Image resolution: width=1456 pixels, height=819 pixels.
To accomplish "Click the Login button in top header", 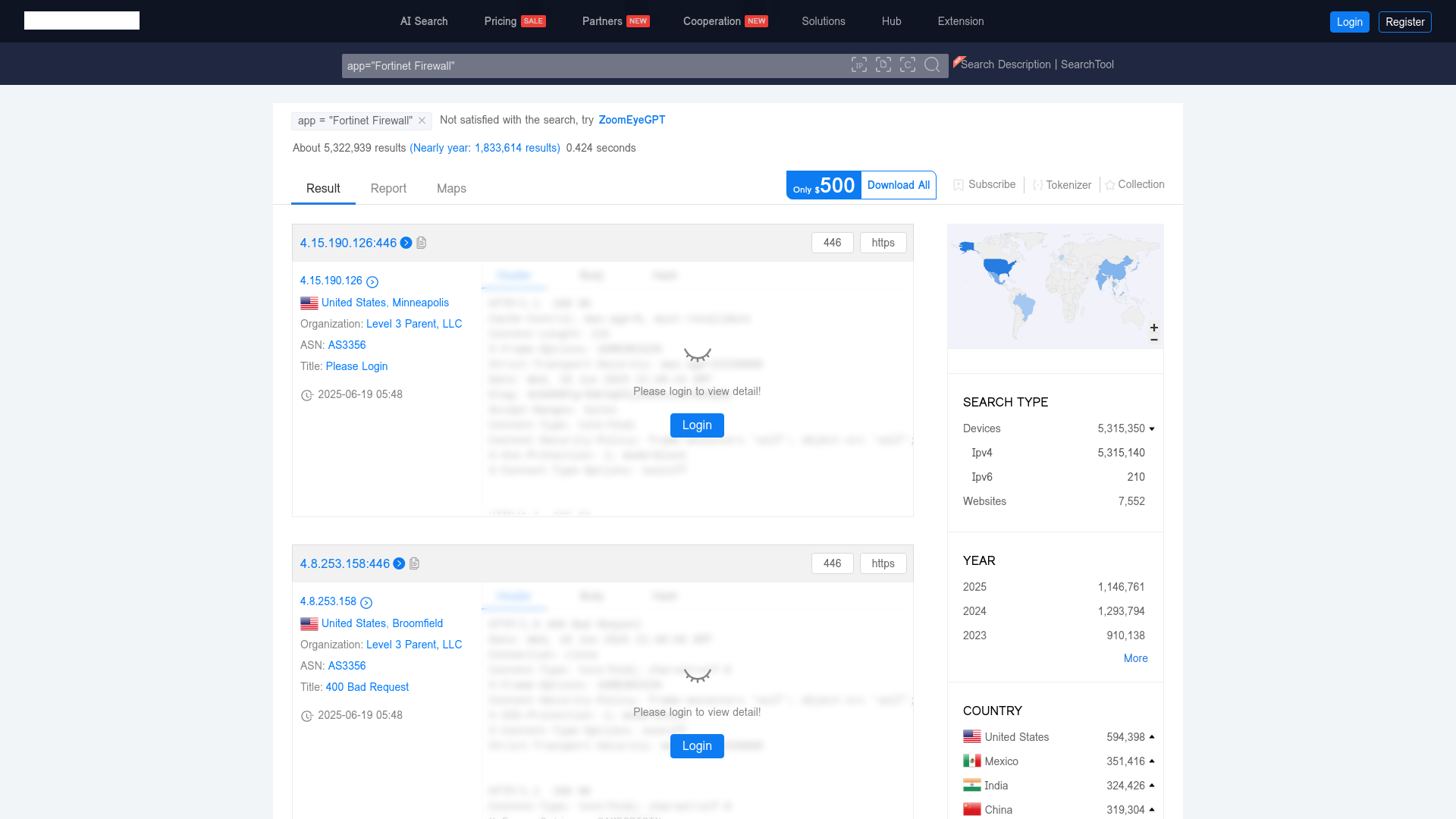I will [x=1350, y=22].
